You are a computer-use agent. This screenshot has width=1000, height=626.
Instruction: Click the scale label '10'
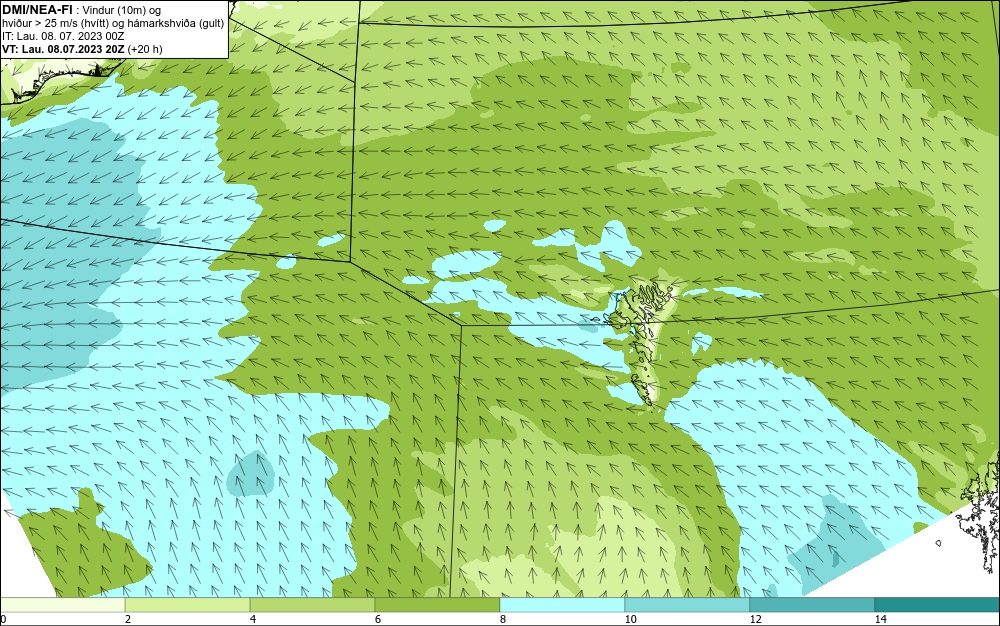(x=631, y=619)
